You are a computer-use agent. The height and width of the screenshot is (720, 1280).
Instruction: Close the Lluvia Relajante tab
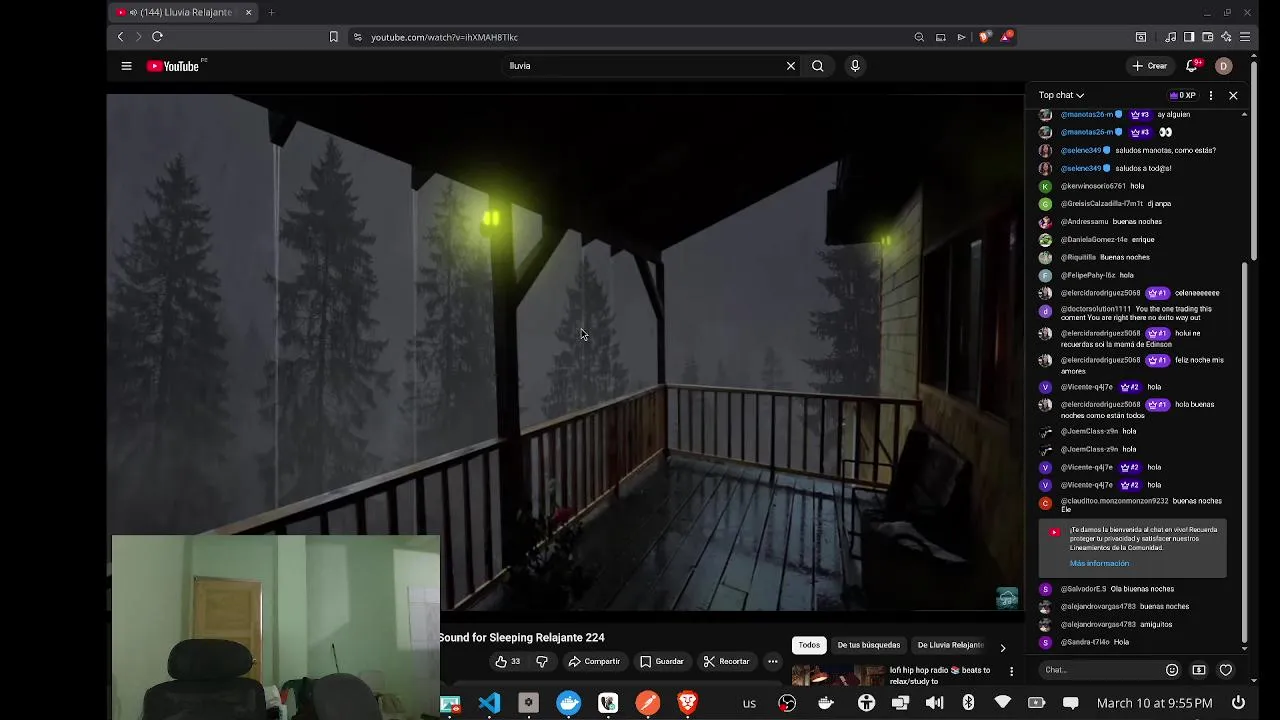point(248,12)
